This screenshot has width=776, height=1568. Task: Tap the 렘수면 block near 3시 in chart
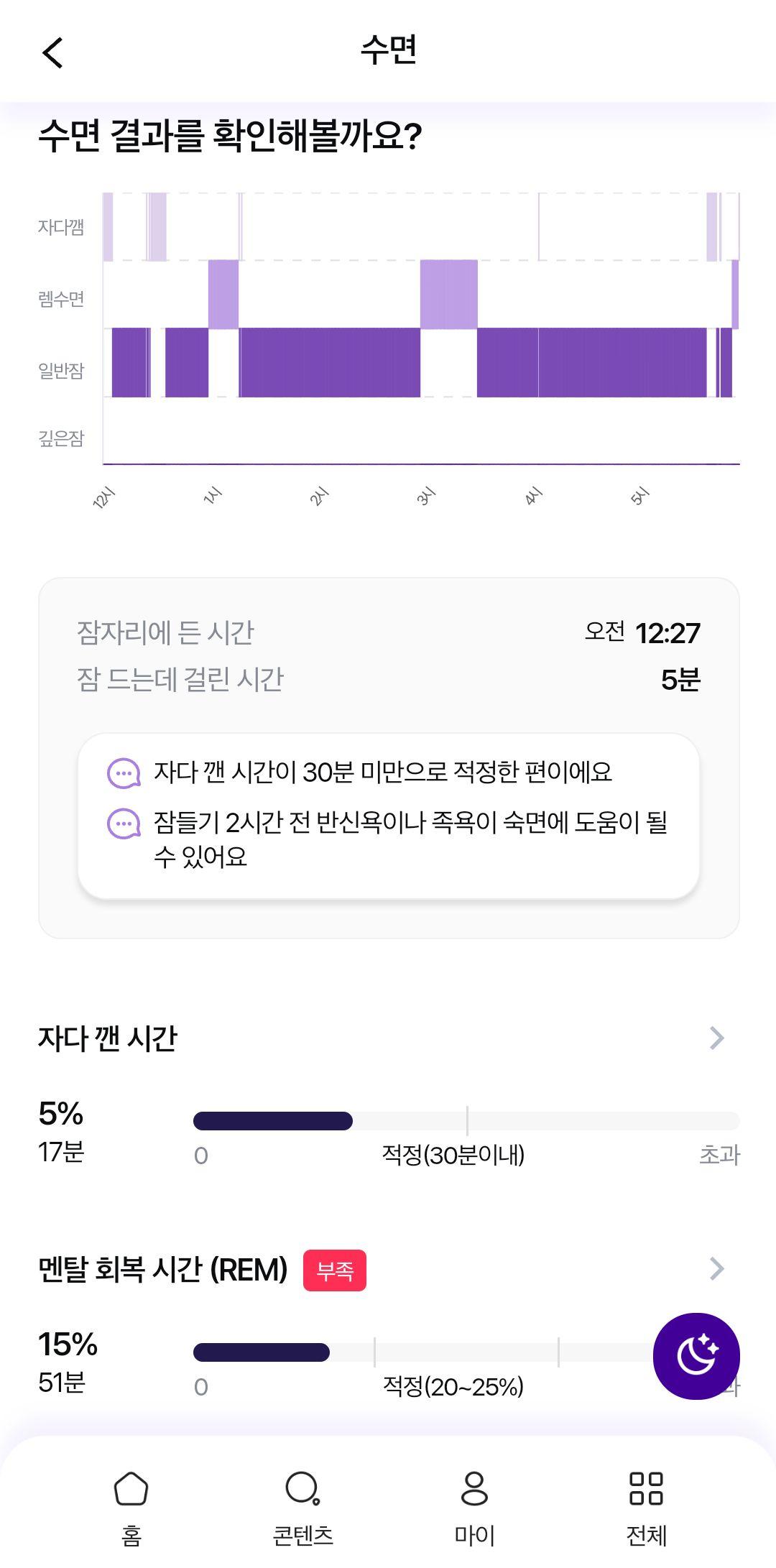click(x=449, y=294)
